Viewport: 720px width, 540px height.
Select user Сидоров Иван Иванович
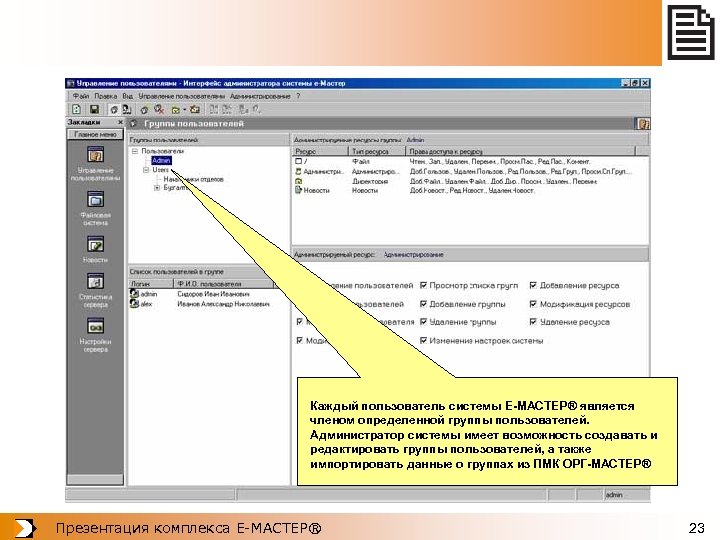click(x=214, y=294)
